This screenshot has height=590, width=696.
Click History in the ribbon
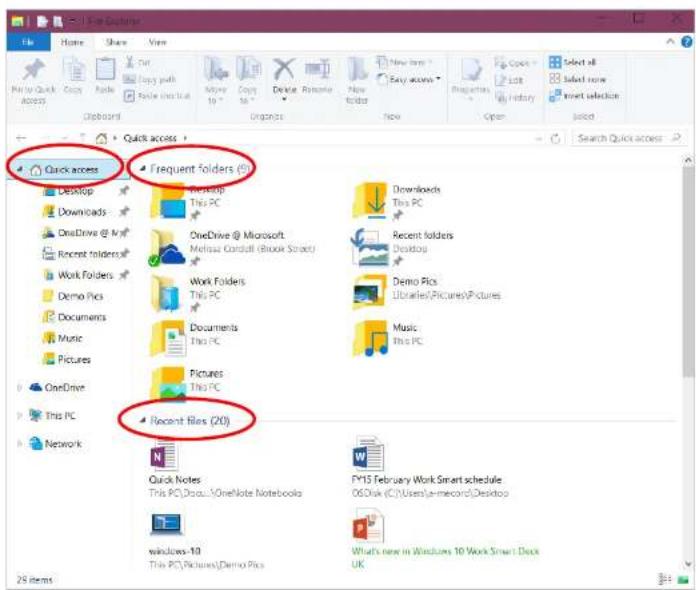click(x=515, y=97)
